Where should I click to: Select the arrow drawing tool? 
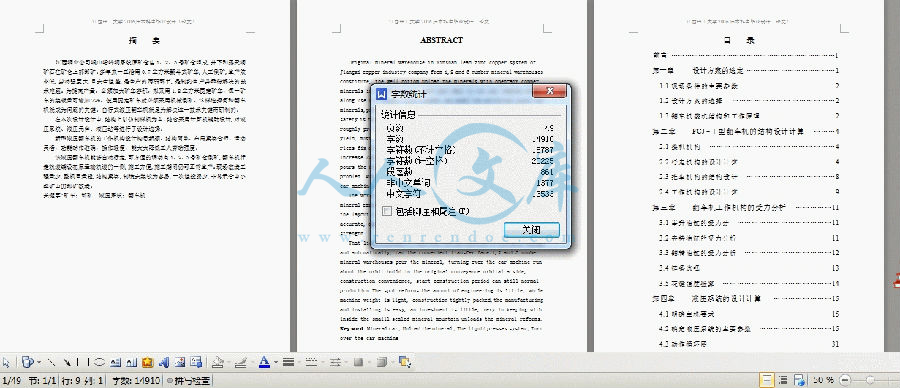tap(67, 362)
